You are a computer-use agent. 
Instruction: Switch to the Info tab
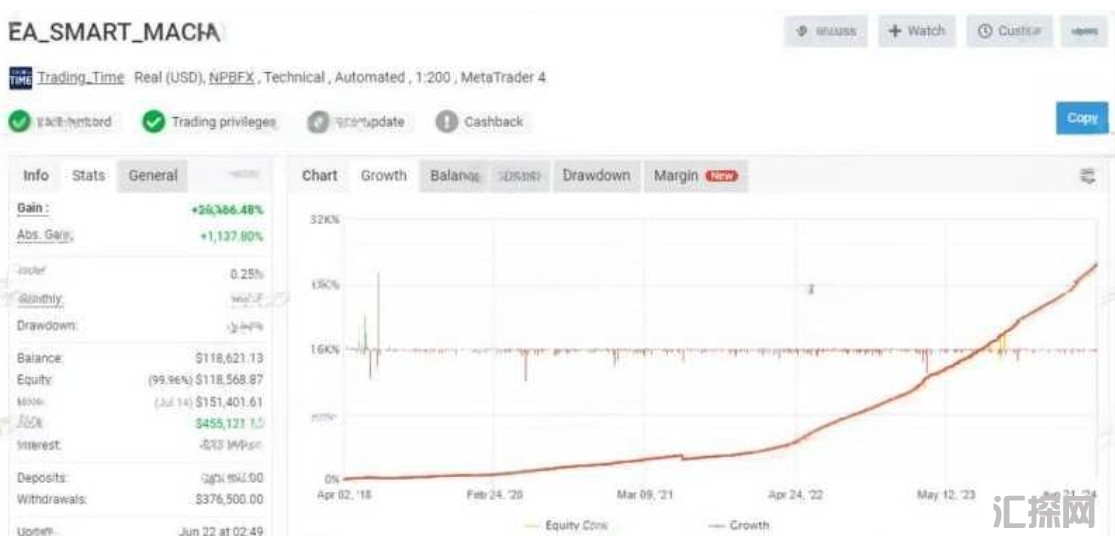[36, 176]
